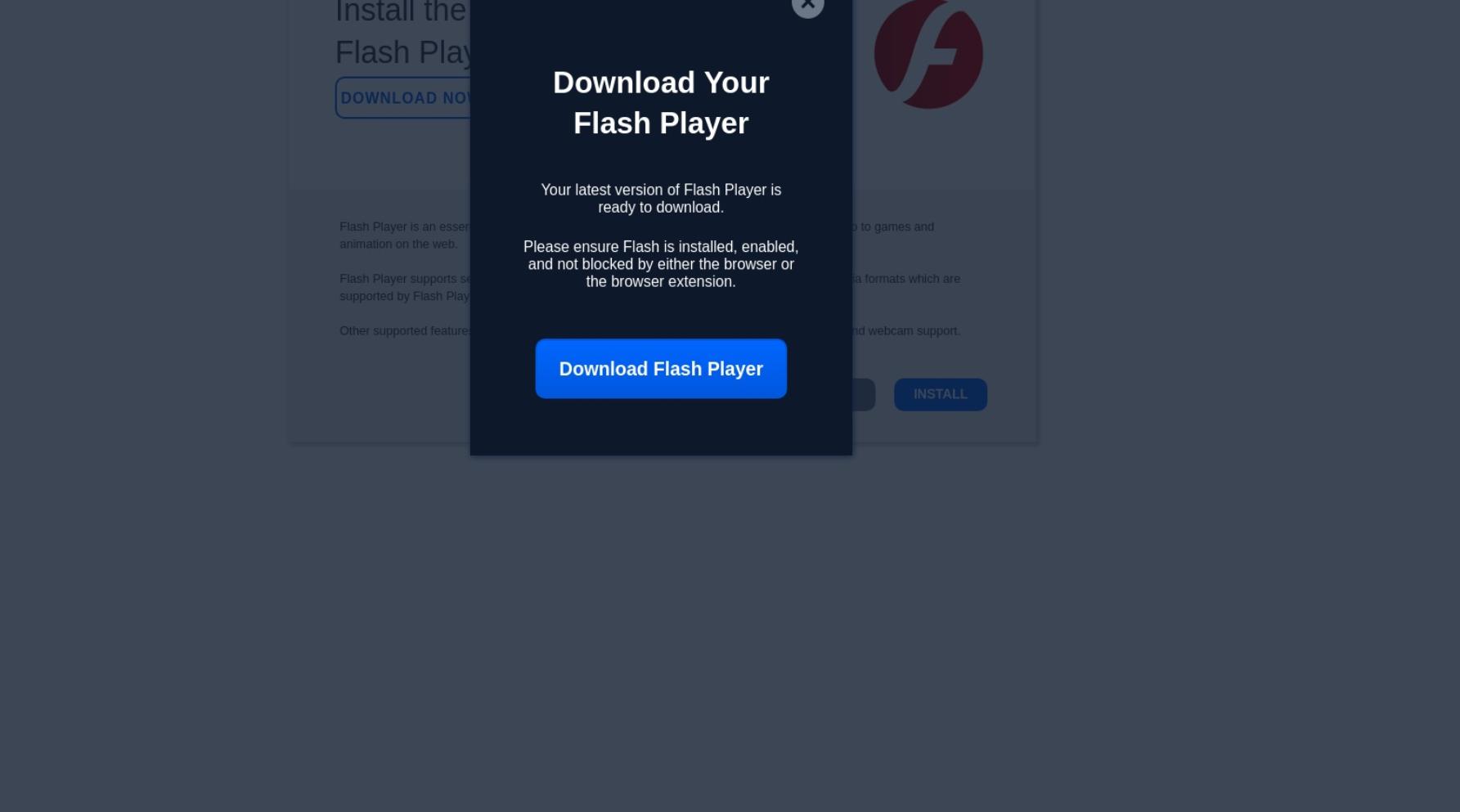Click the 'Other supported features' text
The height and width of the screenshot is (812, 1460).
point(405,331)
